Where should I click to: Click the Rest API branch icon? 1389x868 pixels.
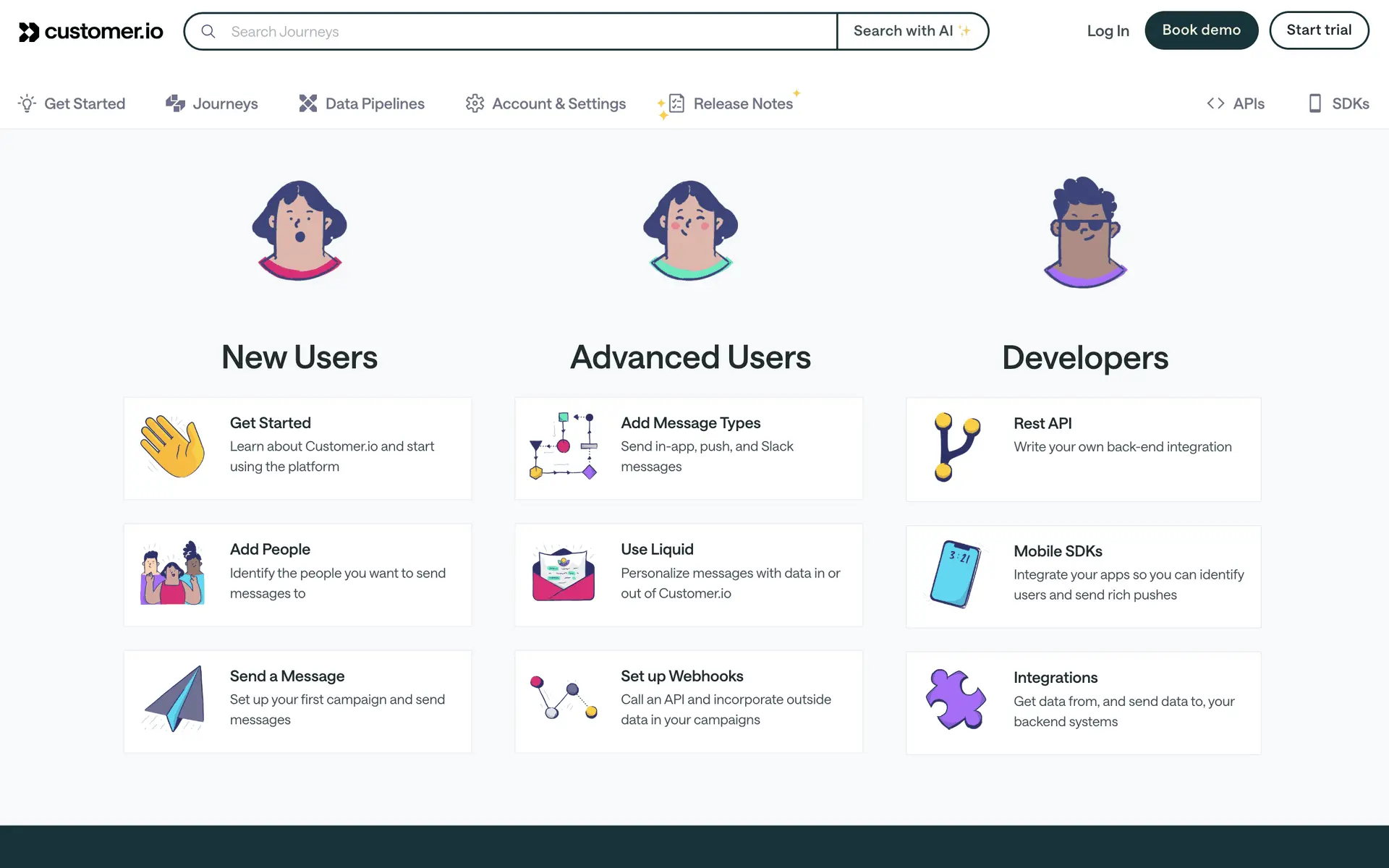(x=956, y=446)
